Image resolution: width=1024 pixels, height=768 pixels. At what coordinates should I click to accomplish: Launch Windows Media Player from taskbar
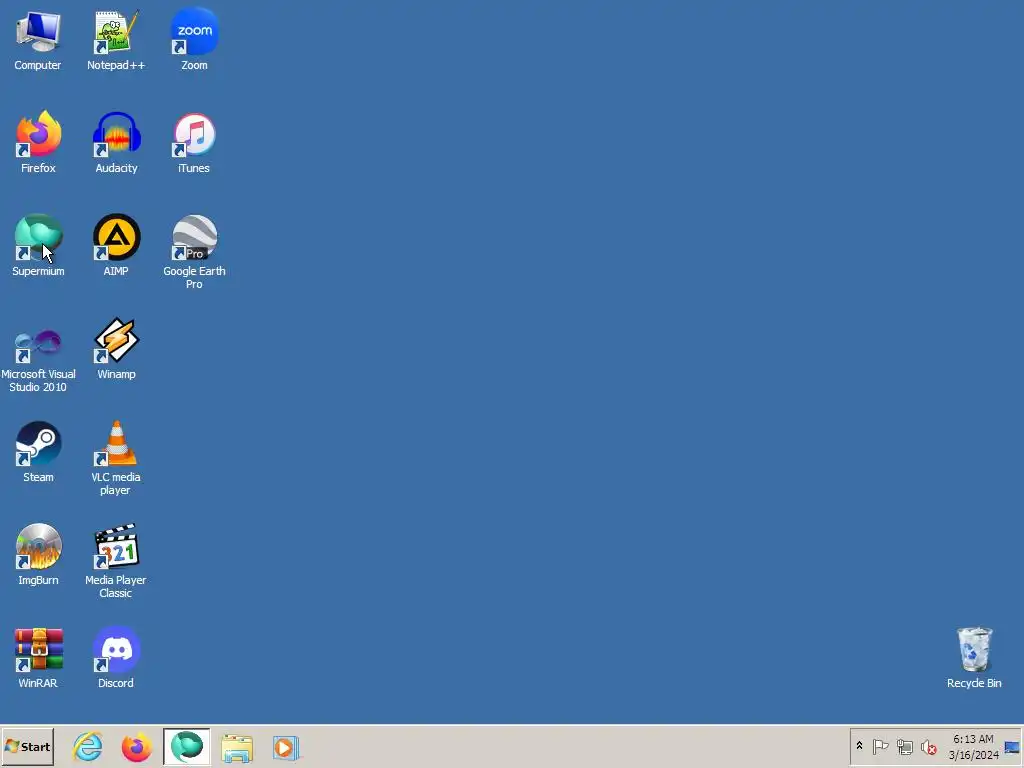click(285, 748)
